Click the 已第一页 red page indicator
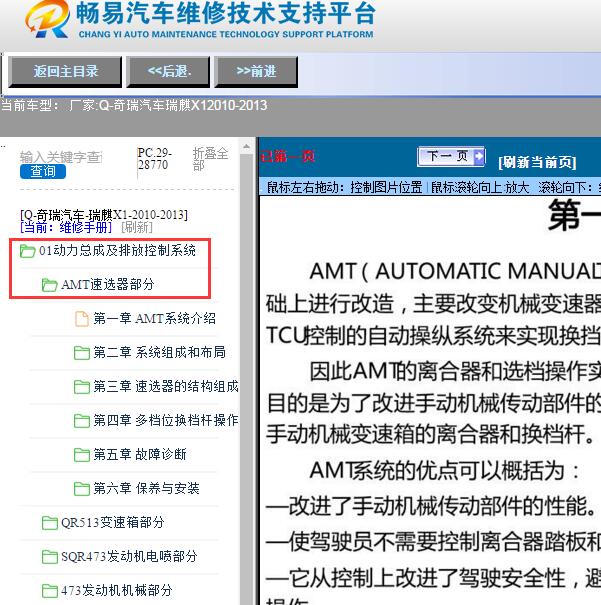 click(x=287, y=156)
